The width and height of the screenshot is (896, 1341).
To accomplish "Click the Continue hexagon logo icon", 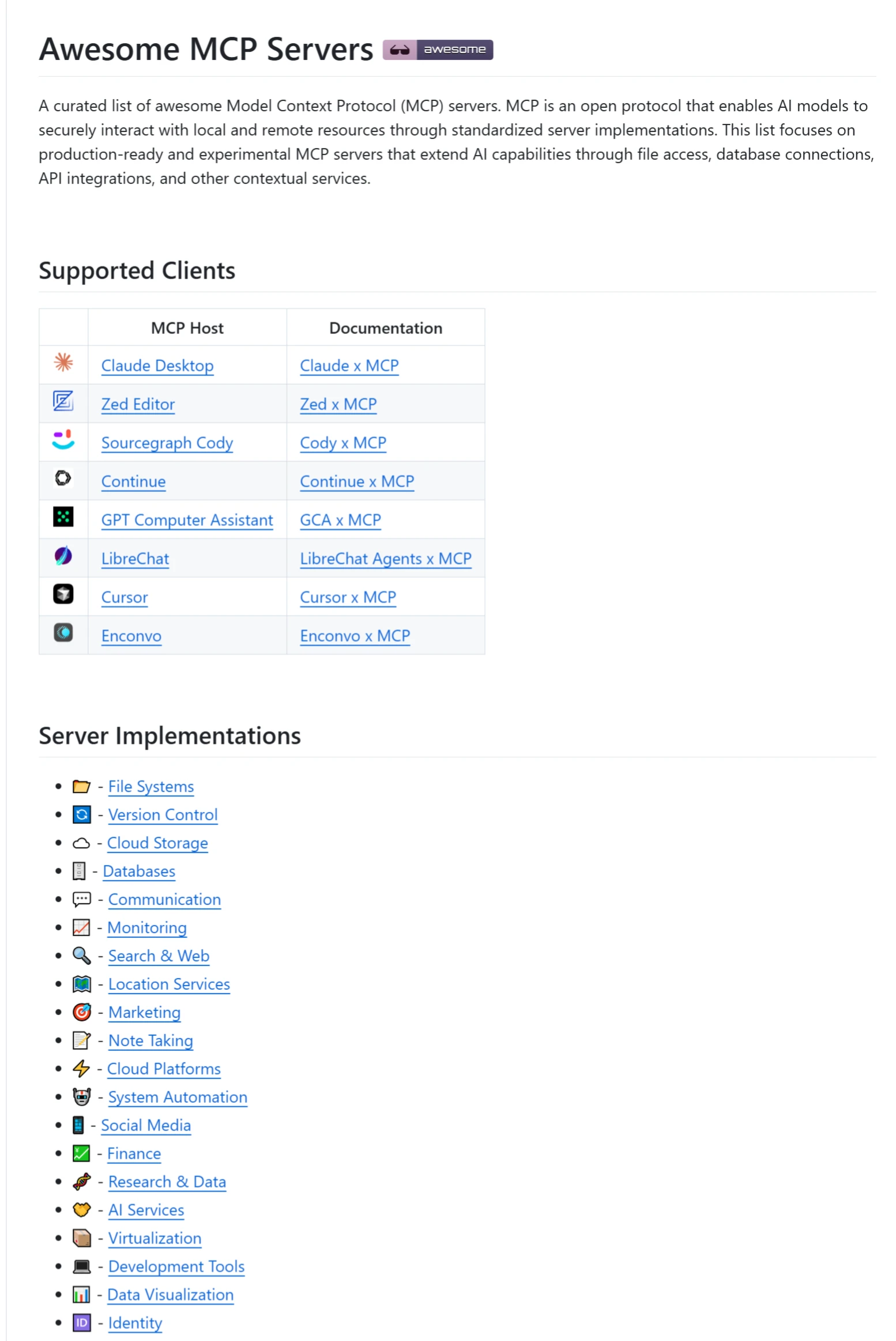I will [x=63, y=478].
